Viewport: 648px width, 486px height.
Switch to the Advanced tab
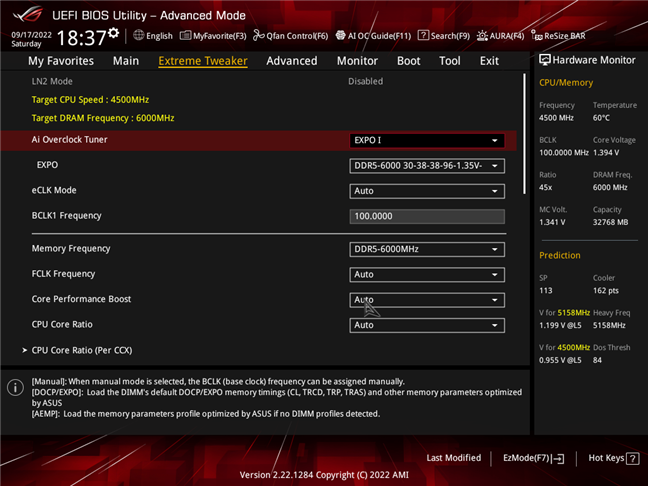291,61
